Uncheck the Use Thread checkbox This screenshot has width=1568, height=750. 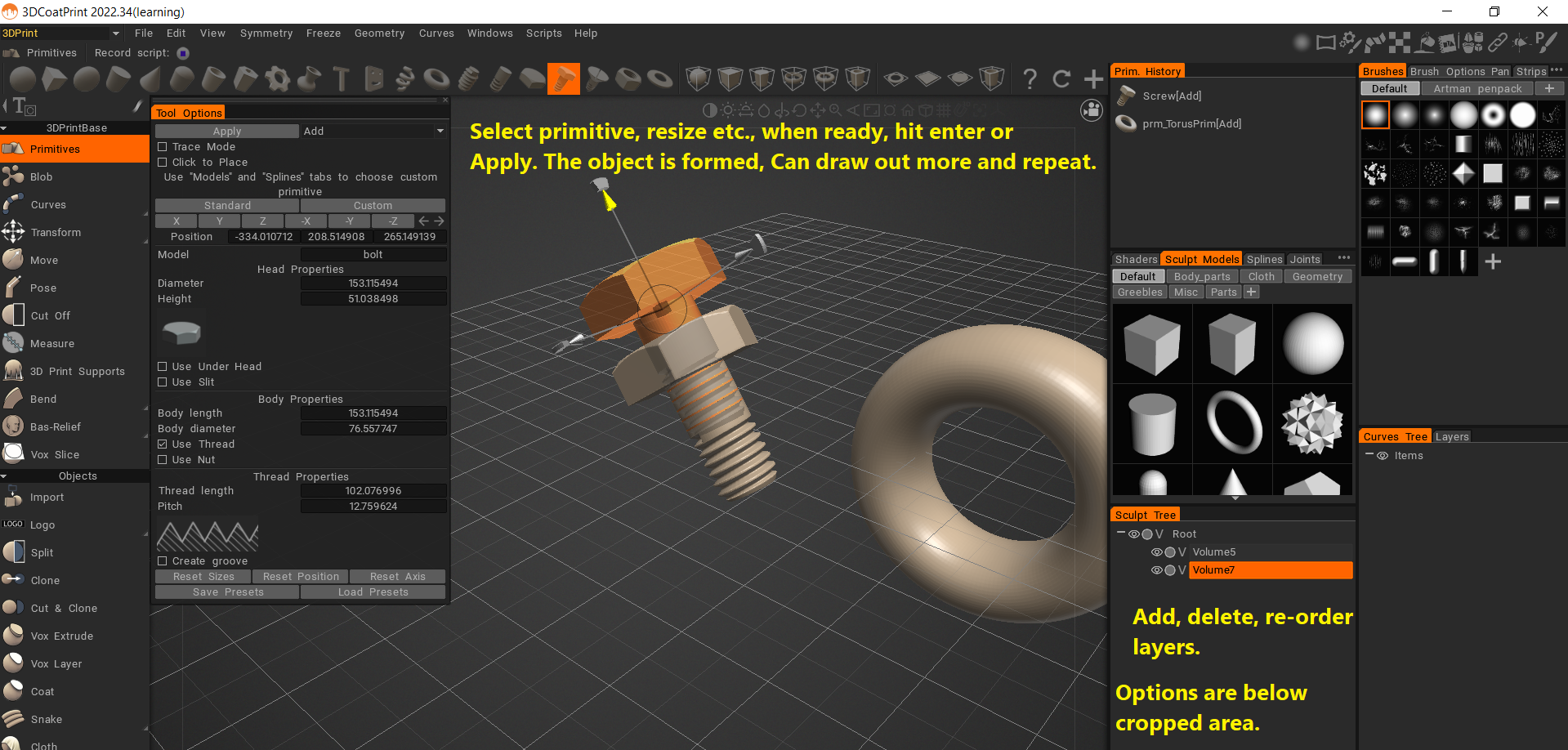[x=163, y=444]
